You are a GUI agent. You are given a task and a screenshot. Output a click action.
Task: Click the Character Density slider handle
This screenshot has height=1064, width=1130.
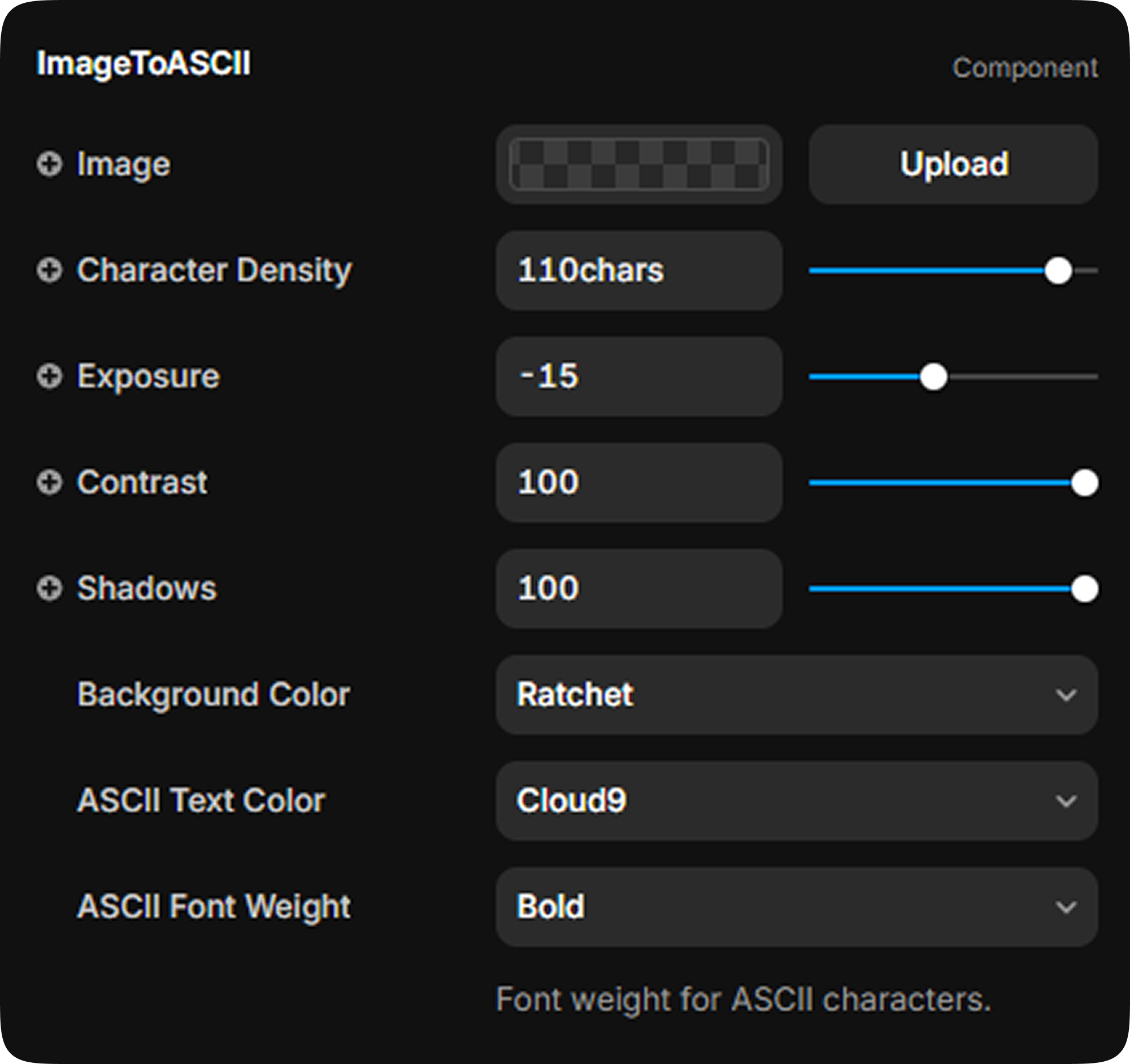click(x=1058, y=271)
